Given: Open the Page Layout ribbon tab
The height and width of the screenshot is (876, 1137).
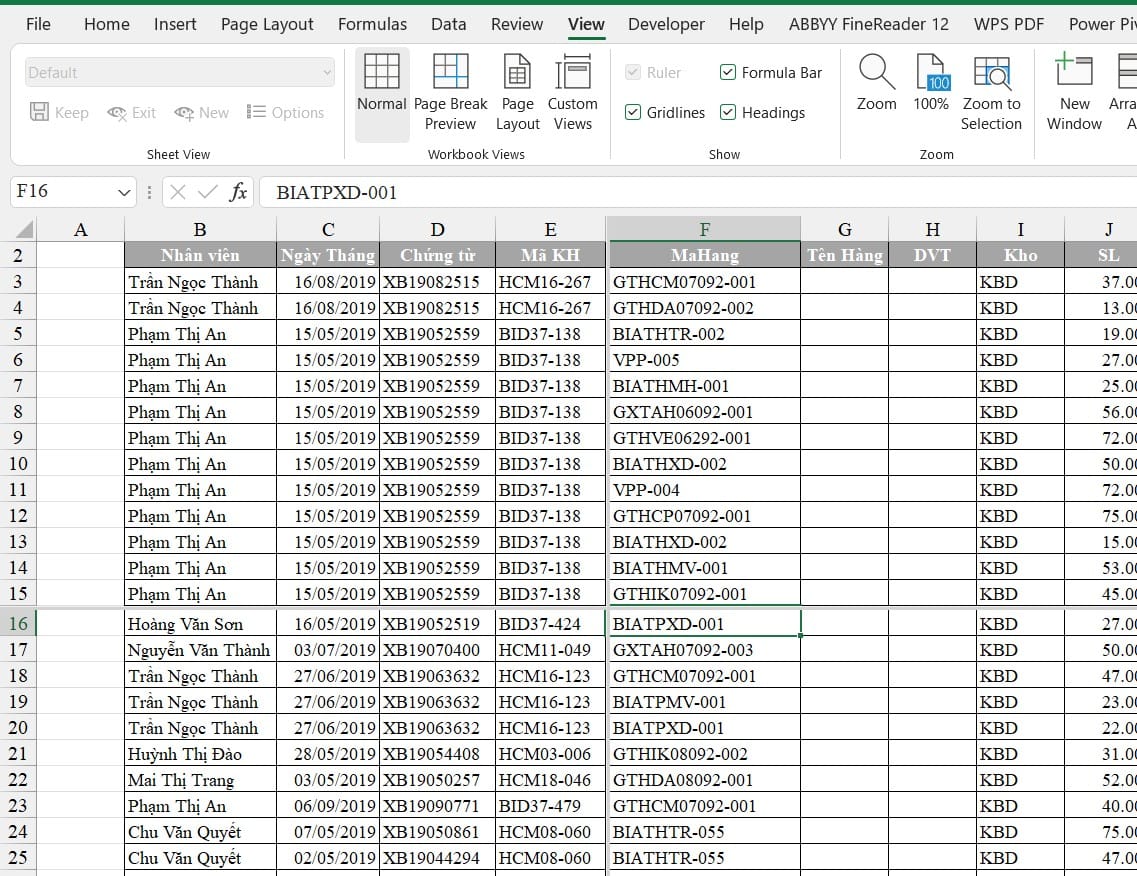Looking at the screenshot, I should coord(267,24).
